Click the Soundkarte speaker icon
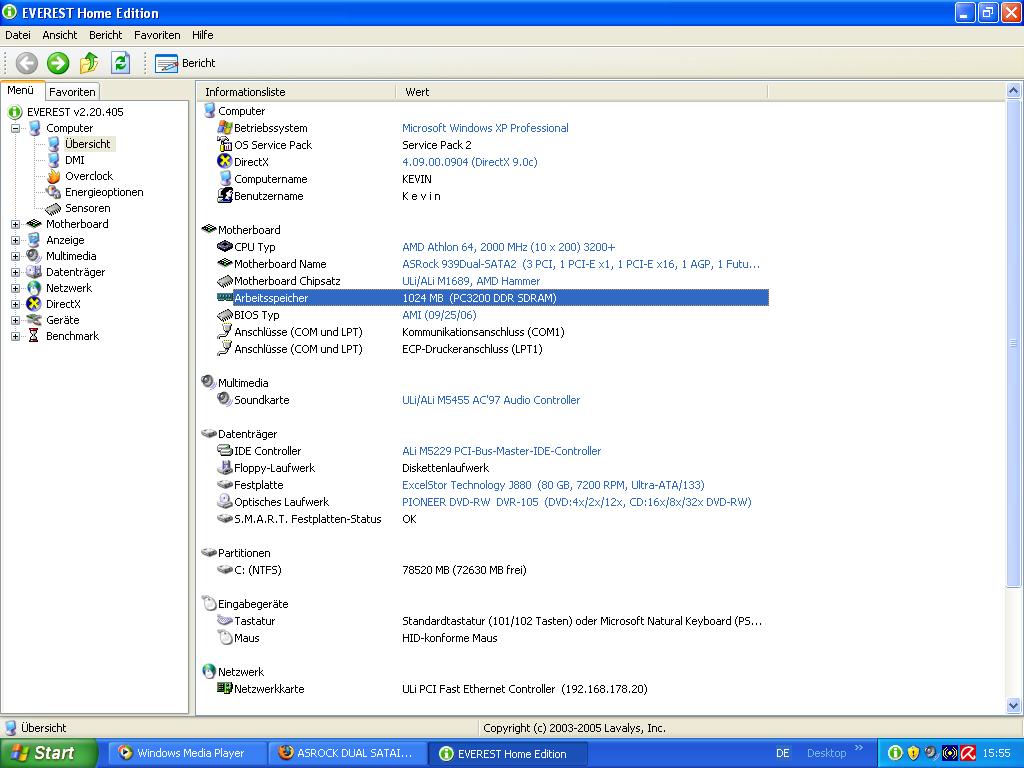The width and height of the screenshot is (1024, 768). click(x=225, y=399)
